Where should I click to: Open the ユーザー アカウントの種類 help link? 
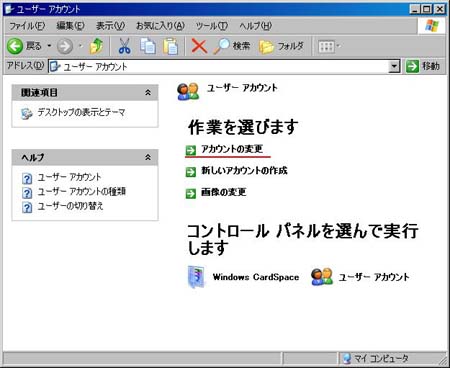coord(81,191)
